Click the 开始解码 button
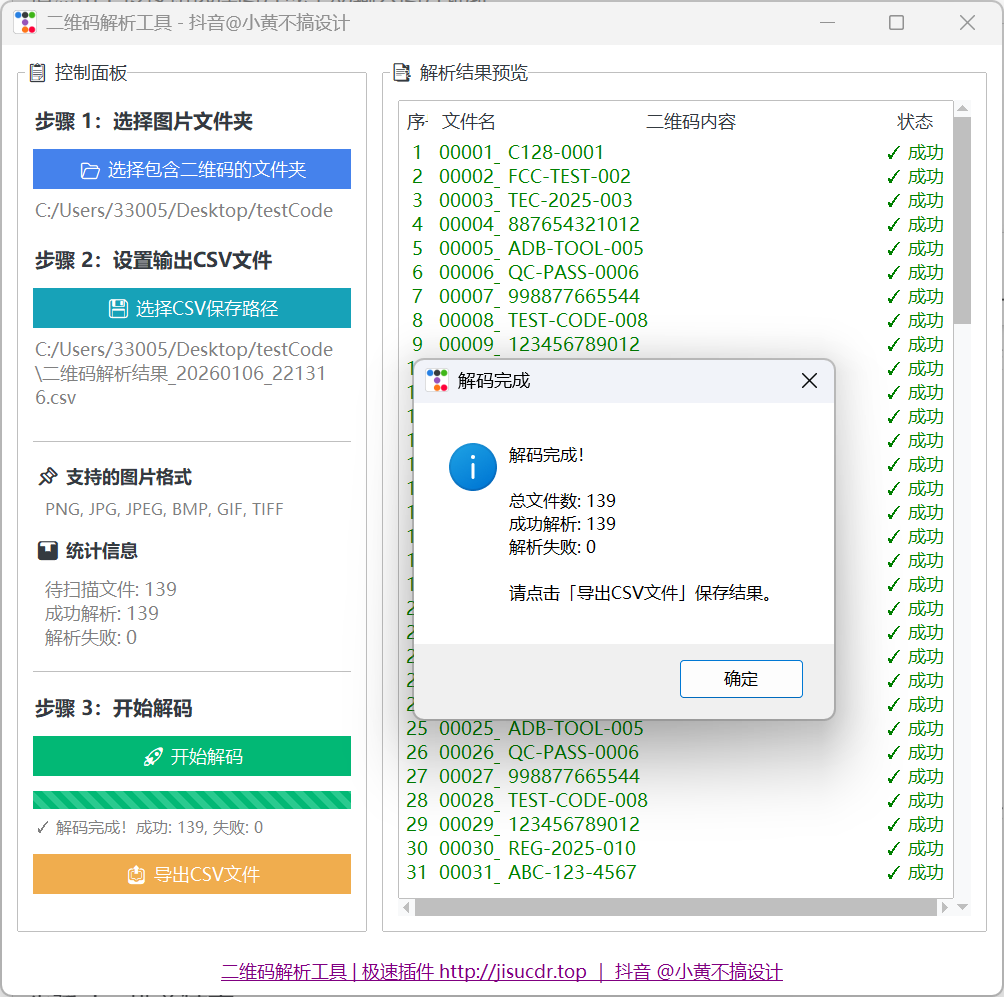This screenshot has width=1004, height=997. click(192, 756)
